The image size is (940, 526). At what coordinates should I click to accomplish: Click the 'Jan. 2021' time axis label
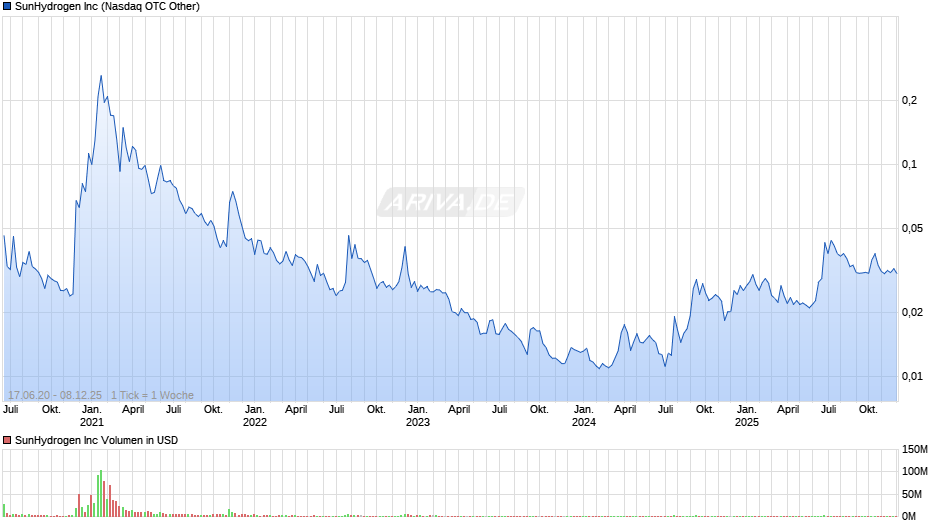(x=92, y=416)
